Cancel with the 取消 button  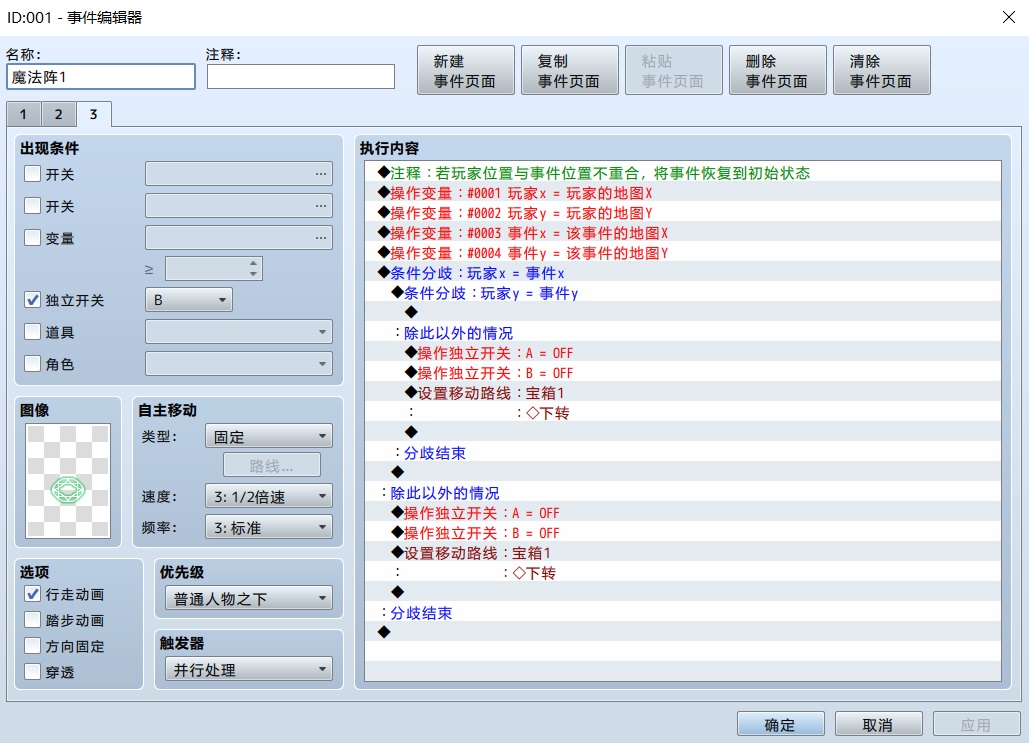coord(879,725)
